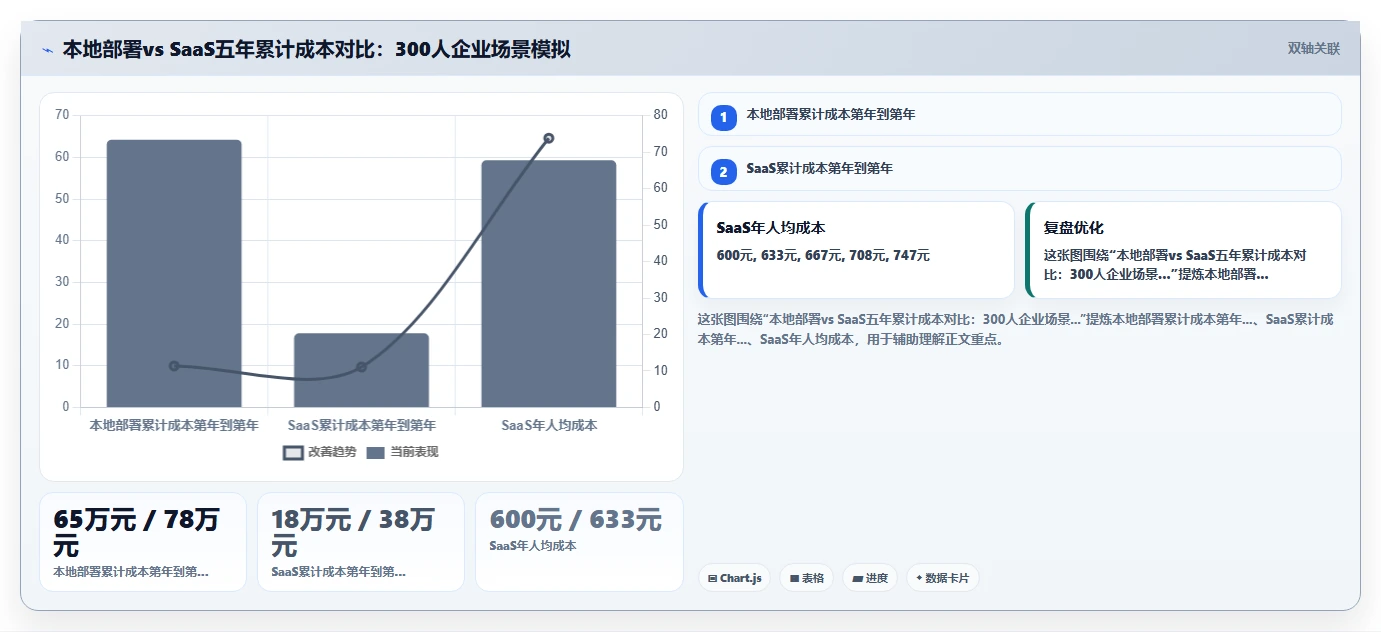Image resolution: width=1381 pixels, height=632 pixels.
Task: Click the SaaS年人均成本 bar in chart
Action: point(549,283)
